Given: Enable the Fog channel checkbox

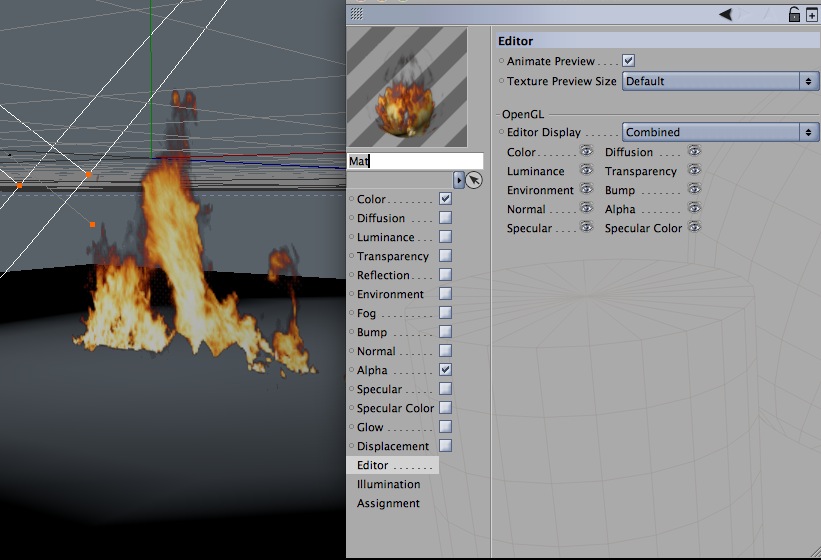Looking at the screenshot, I should [x=446, y=313].
